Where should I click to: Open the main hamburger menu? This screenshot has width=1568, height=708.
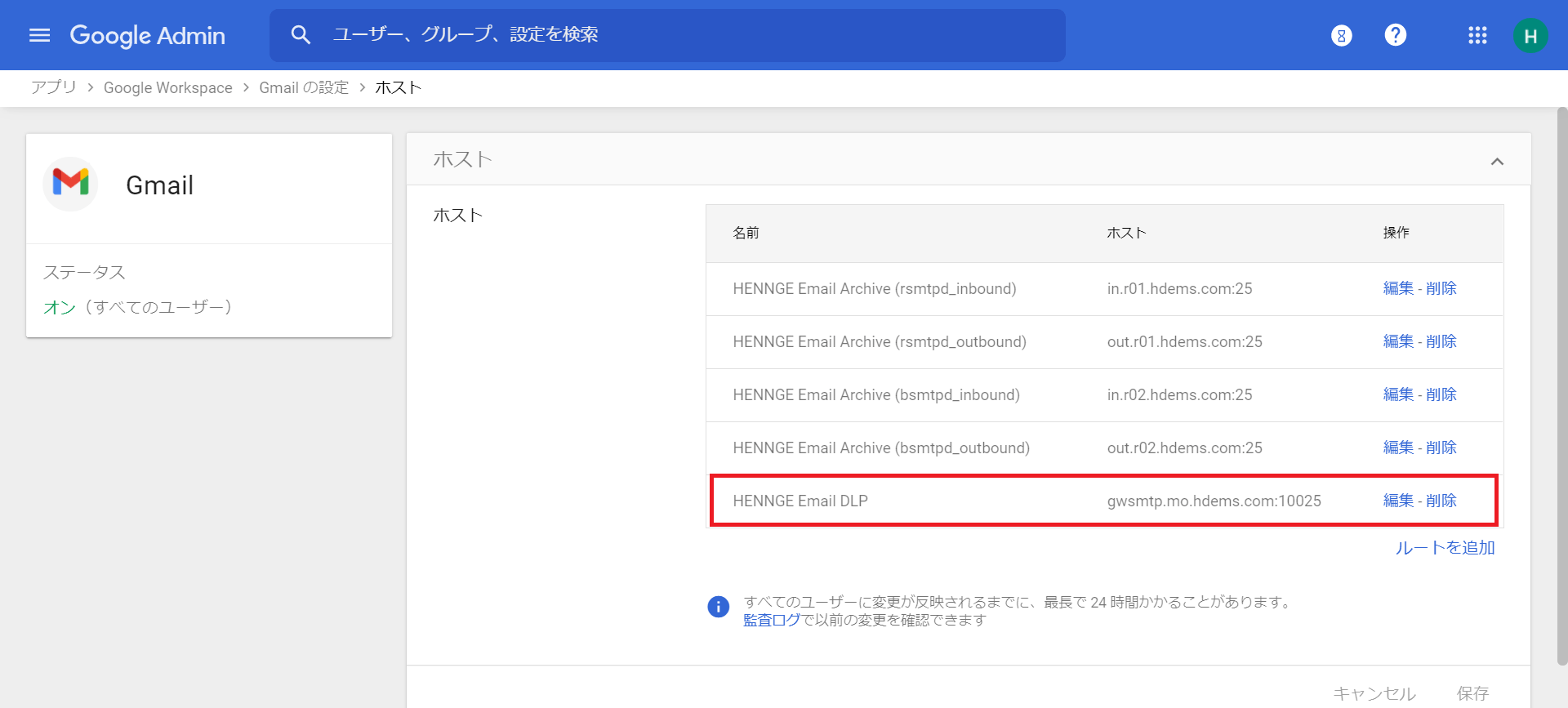coord(39,35)
